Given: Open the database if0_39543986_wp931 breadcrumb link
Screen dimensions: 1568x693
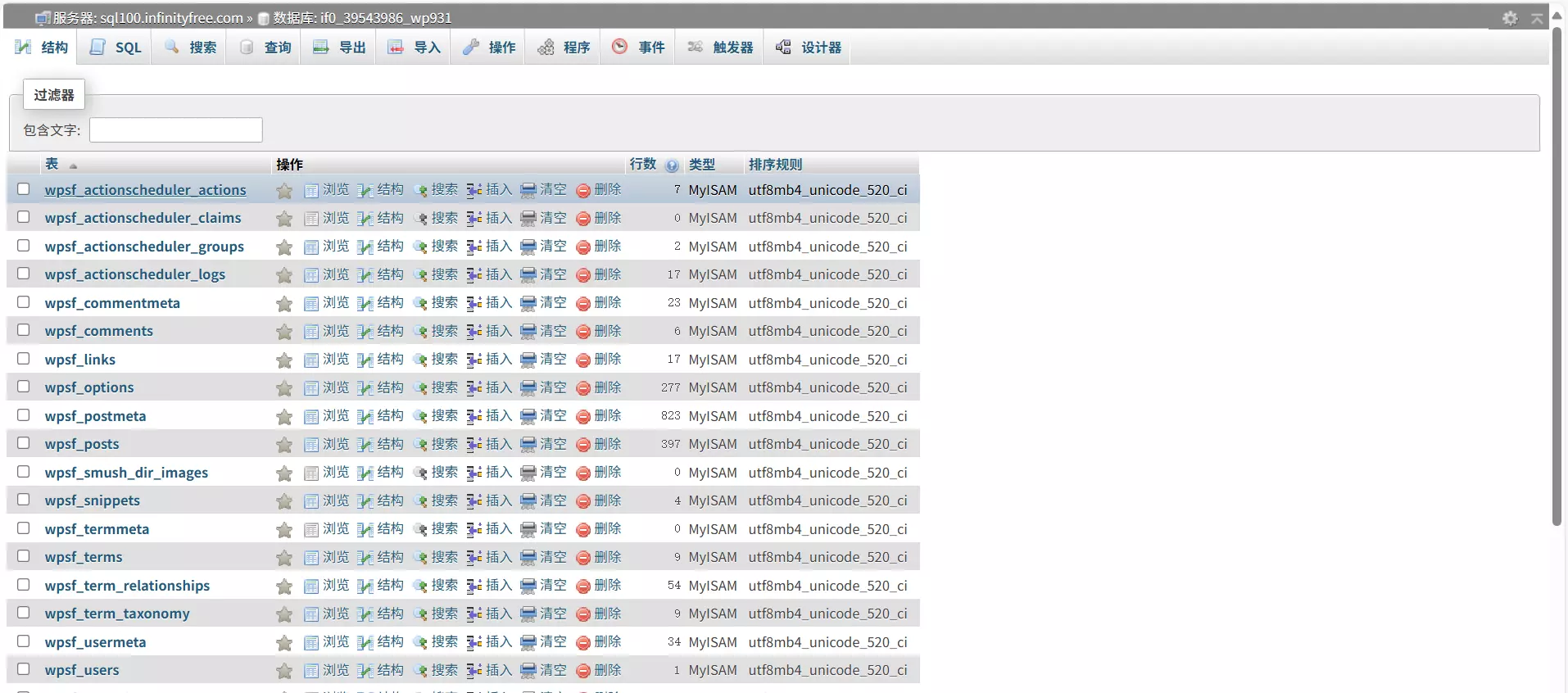Looking at the screenshot, I should (361, 18).
